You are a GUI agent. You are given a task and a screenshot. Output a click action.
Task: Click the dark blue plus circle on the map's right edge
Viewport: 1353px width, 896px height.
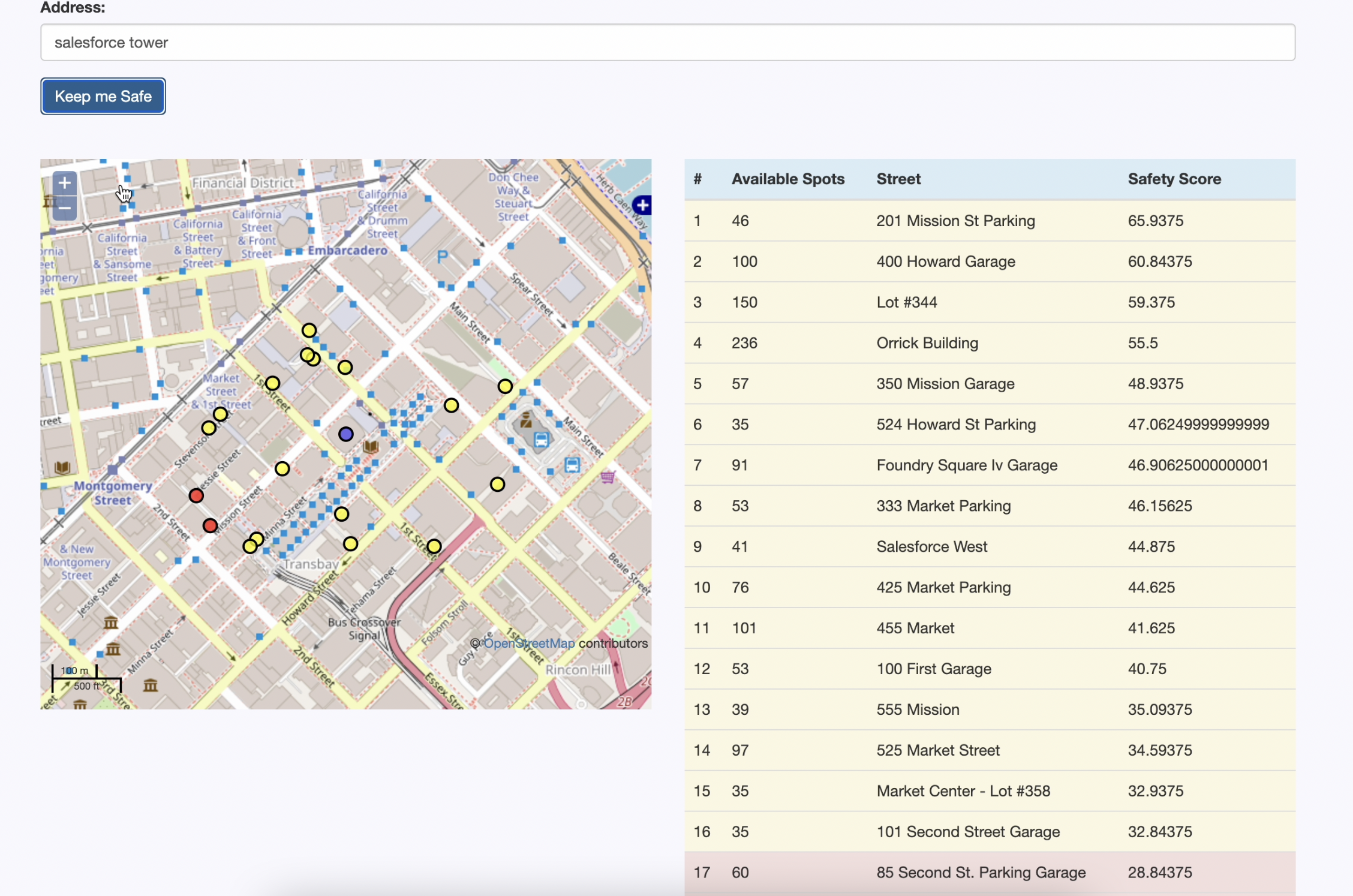coord(642,205)
